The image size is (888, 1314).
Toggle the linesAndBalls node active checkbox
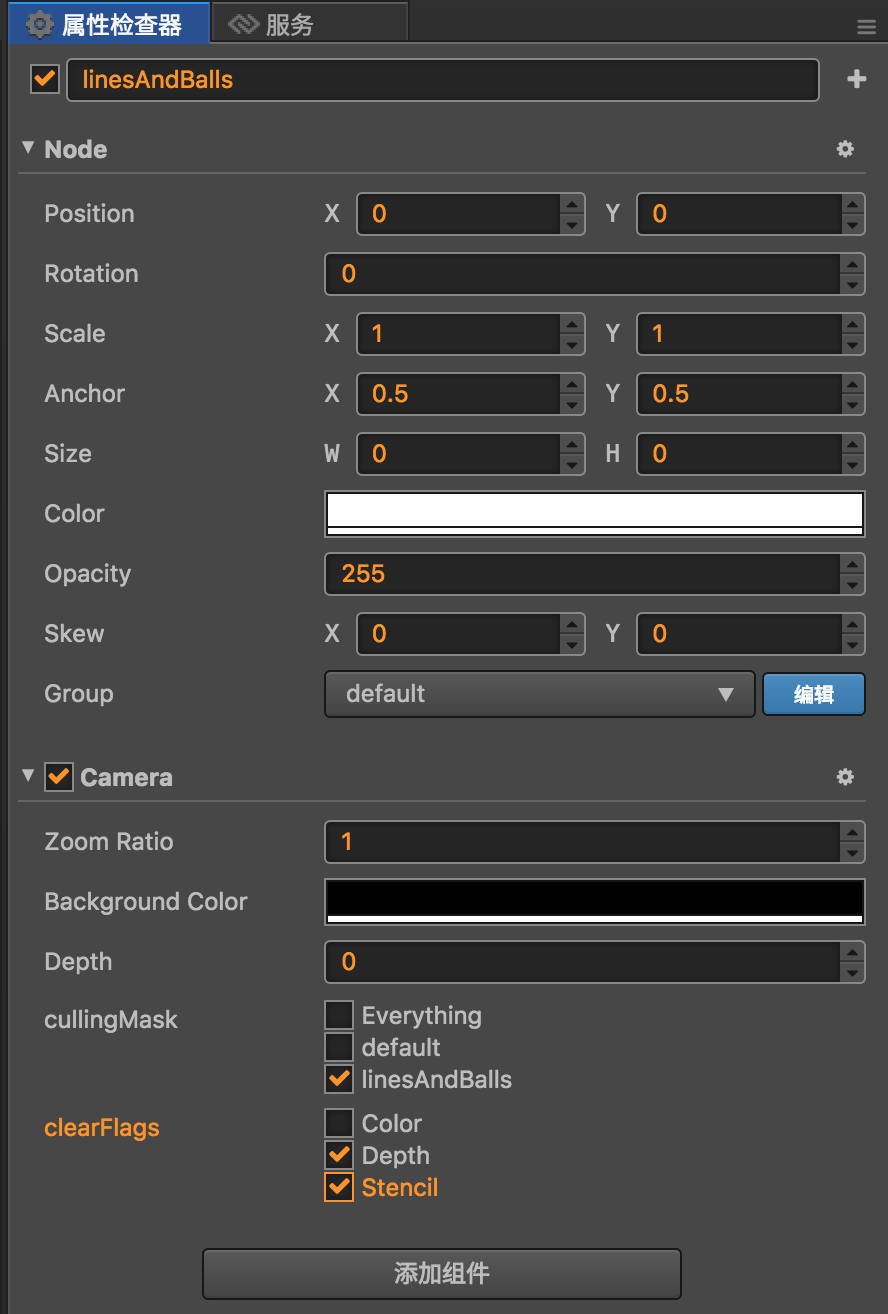tap(45, 79)
